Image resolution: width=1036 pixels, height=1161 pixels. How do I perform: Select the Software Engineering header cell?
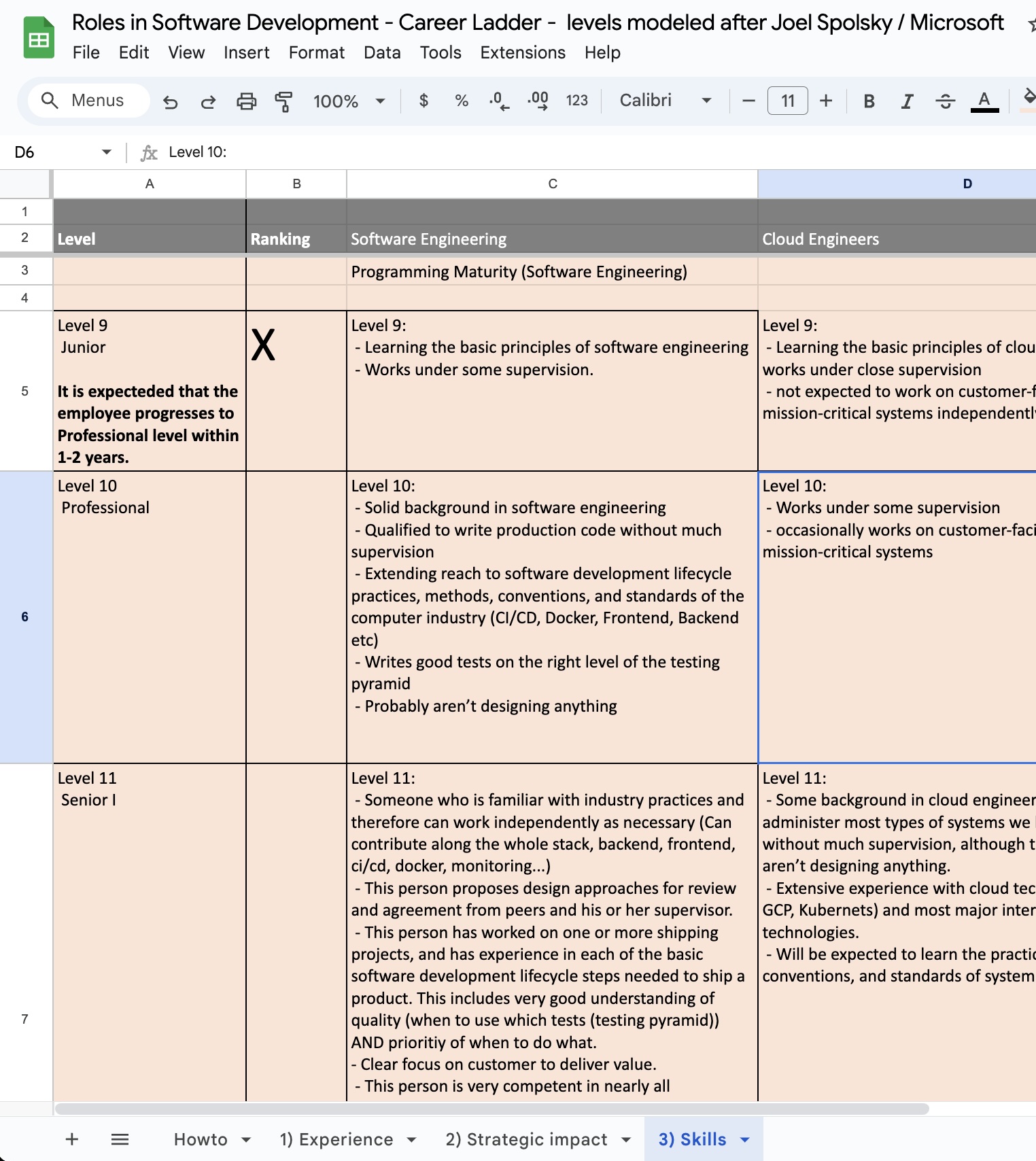pyautogui.click(x=553, y=239)
